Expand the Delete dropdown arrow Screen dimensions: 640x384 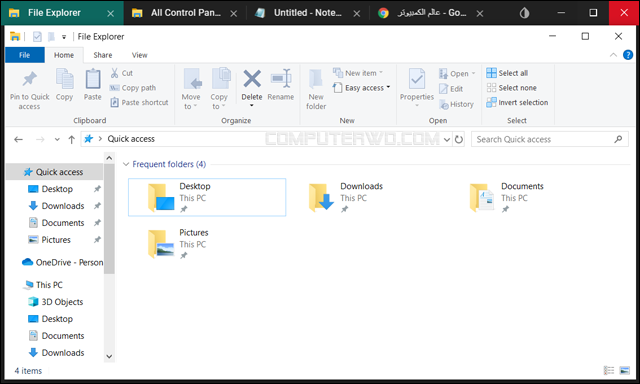tap(251, 106)
